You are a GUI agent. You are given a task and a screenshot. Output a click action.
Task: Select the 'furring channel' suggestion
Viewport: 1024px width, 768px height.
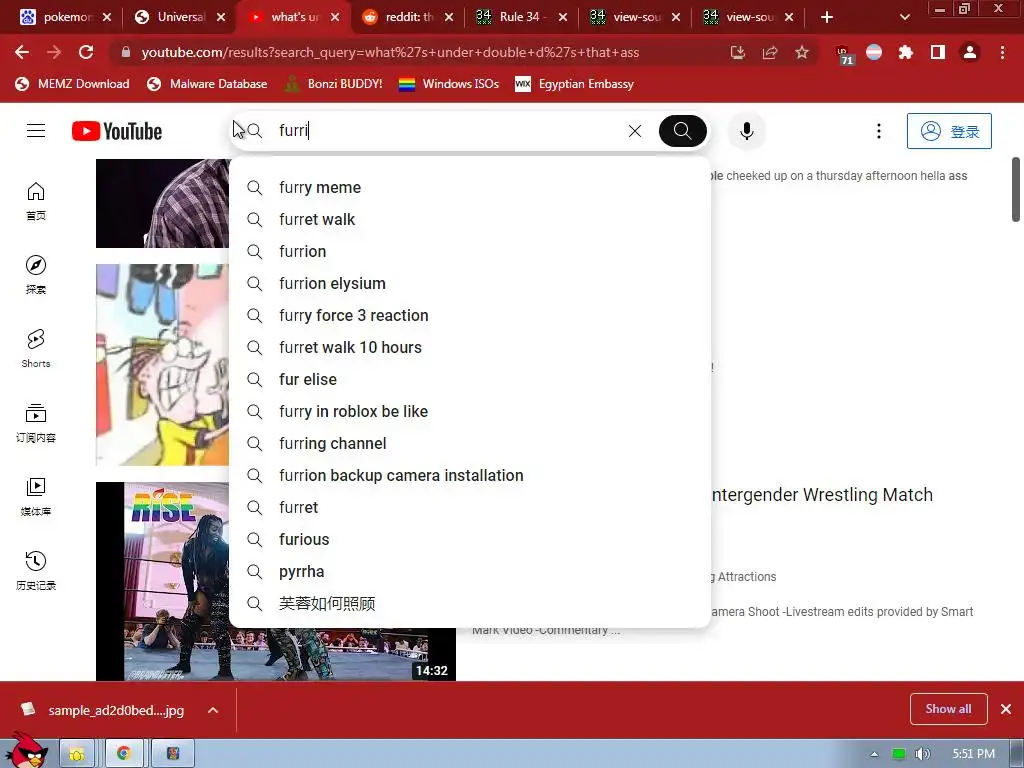(x=470, y=443)
